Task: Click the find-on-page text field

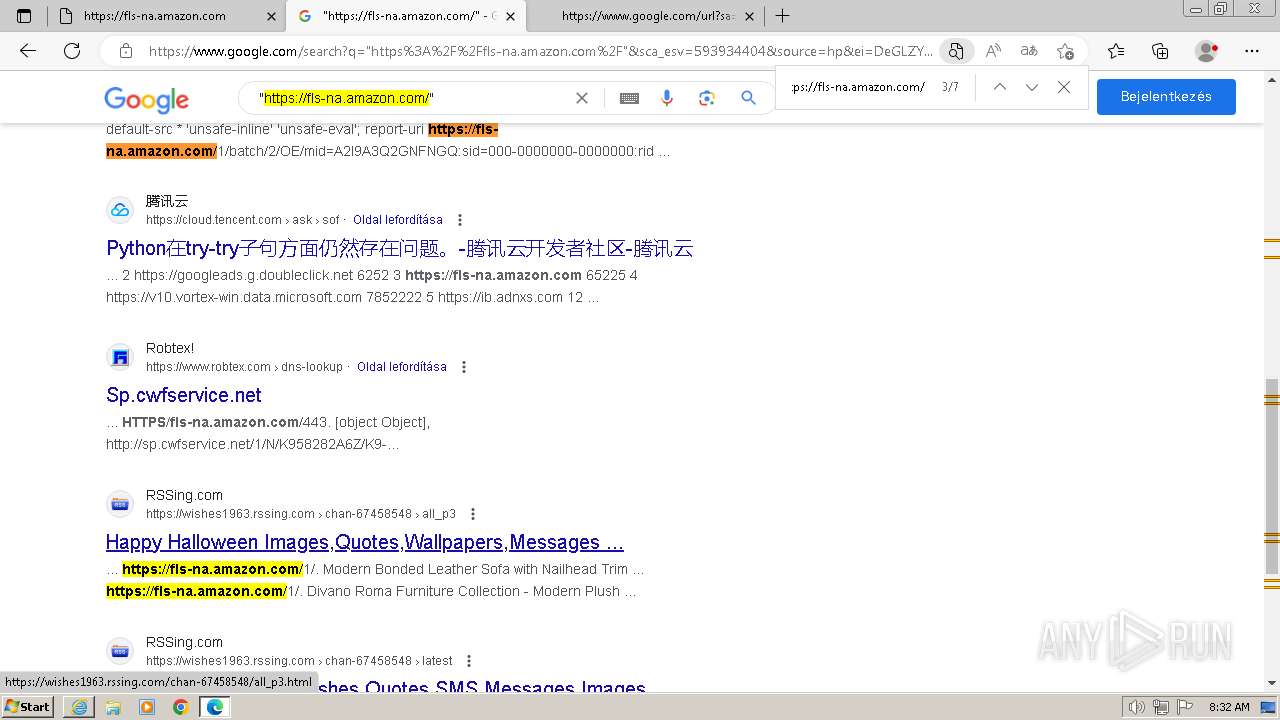Action: [x=860, y=87]
